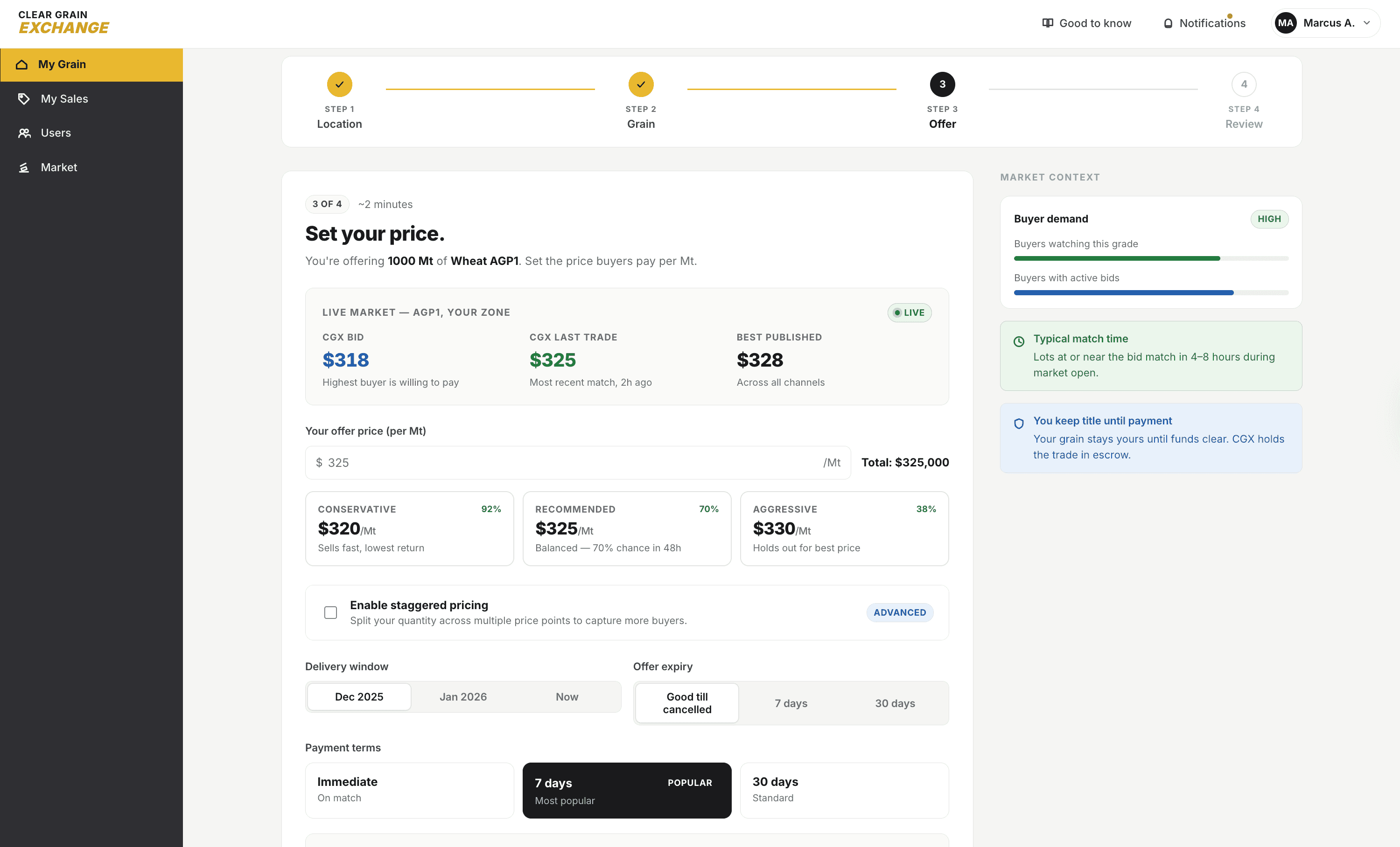Click the My Sales tag icon
This screenshot has height=847, width=1400.
pos(23,99)
